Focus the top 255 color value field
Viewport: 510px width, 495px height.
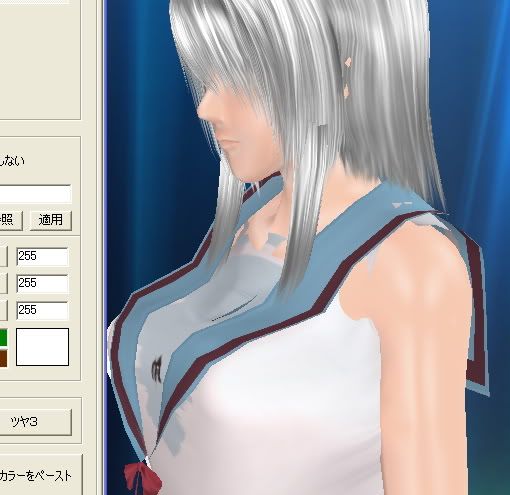pos(42,256)
